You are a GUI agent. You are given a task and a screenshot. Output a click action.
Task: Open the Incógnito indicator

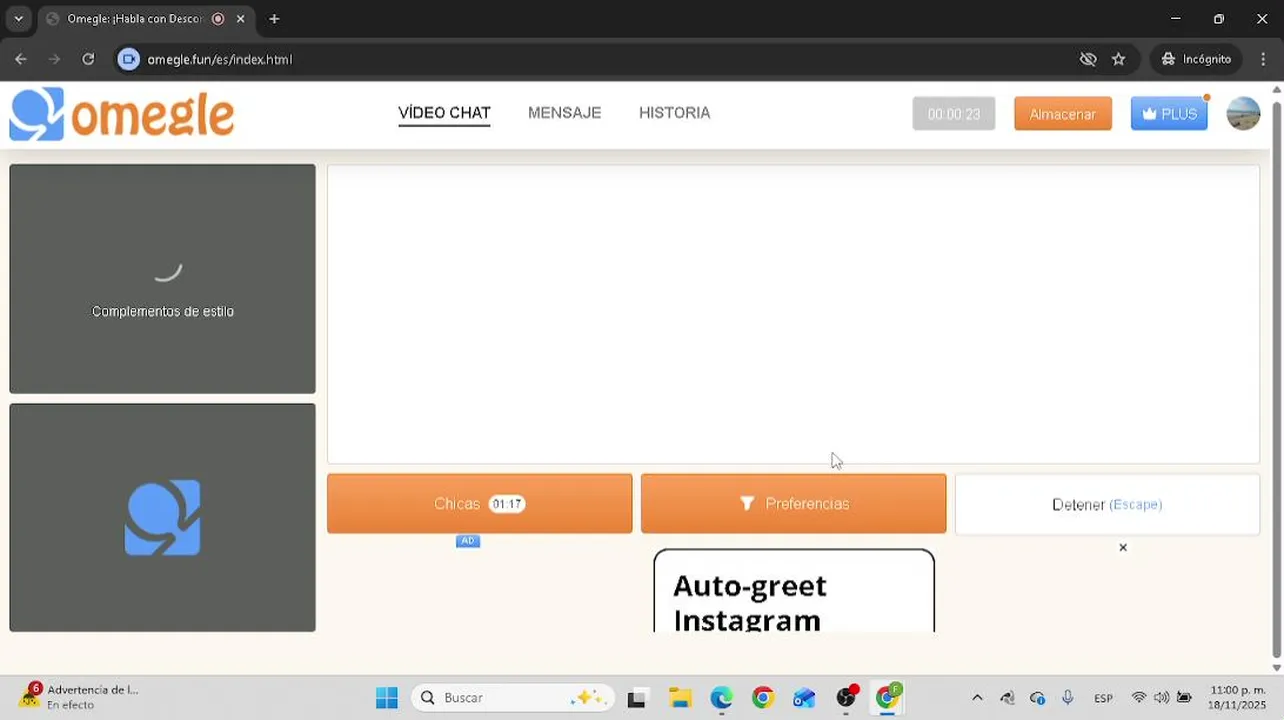tap(1196, 59)
